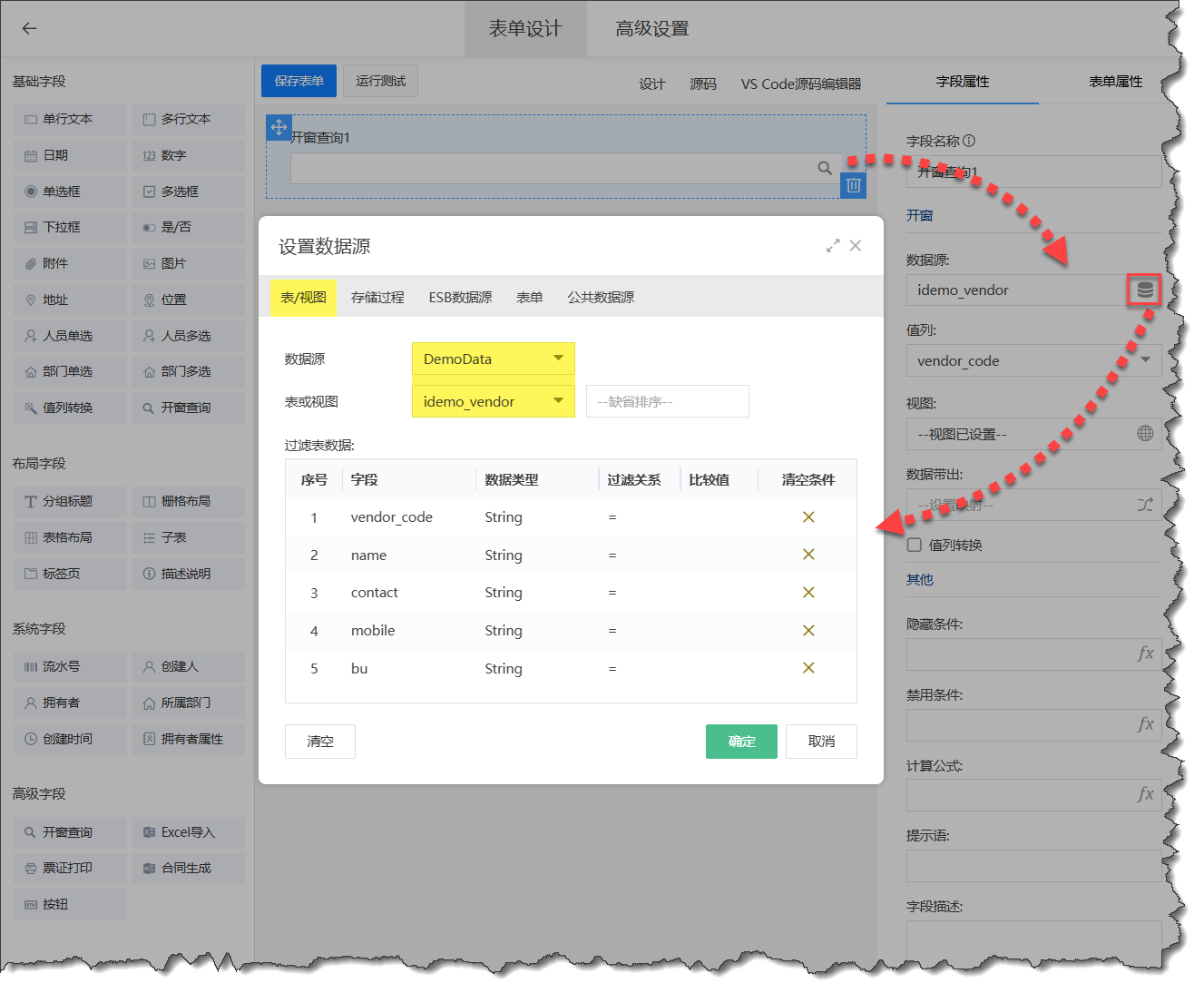Click the globe icon next to 视图已设置
1204x993 pixels.
pos(1146,434)
